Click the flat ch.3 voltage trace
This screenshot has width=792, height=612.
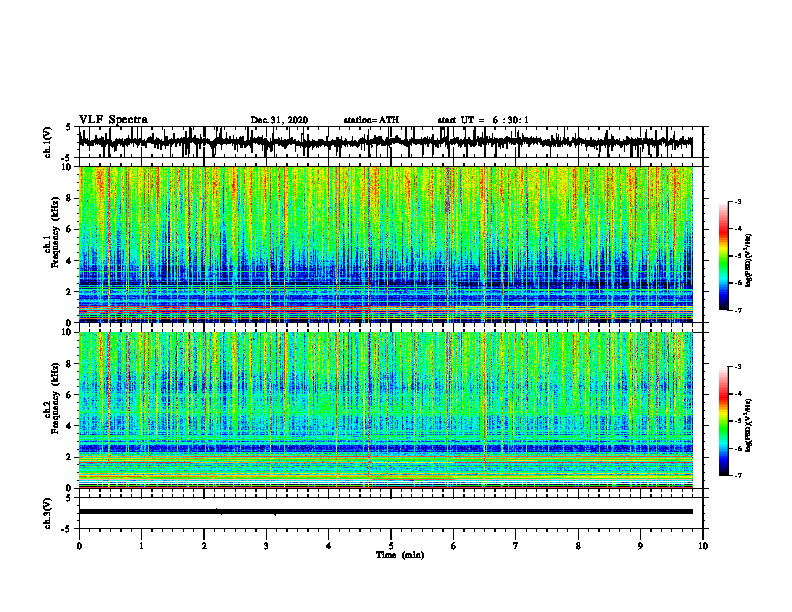(386, 512)
